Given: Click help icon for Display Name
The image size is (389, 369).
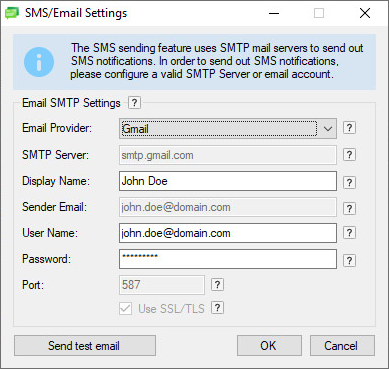Looking at the screenshot, I should pos(349,183).
